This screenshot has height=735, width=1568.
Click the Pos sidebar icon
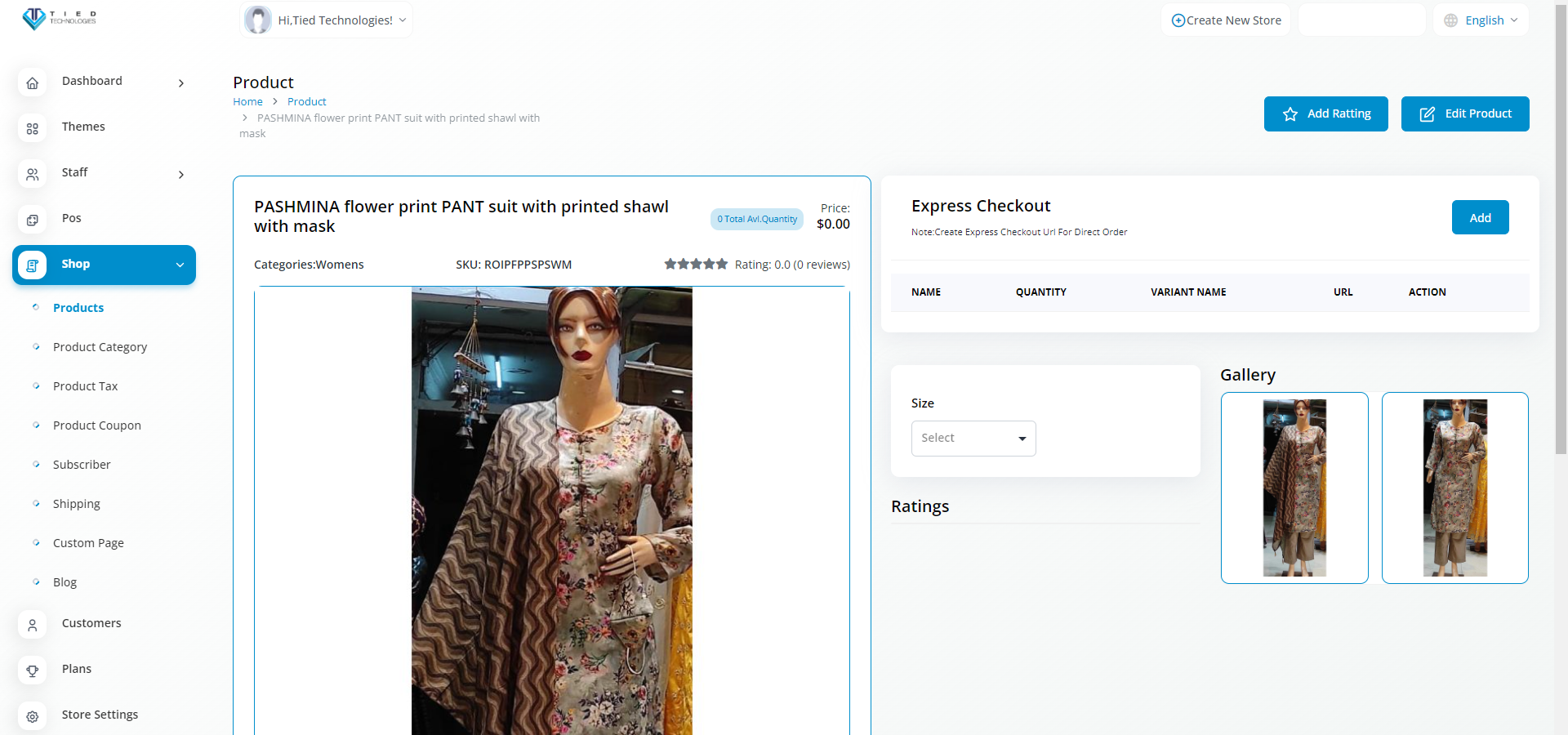pos(33,220)
